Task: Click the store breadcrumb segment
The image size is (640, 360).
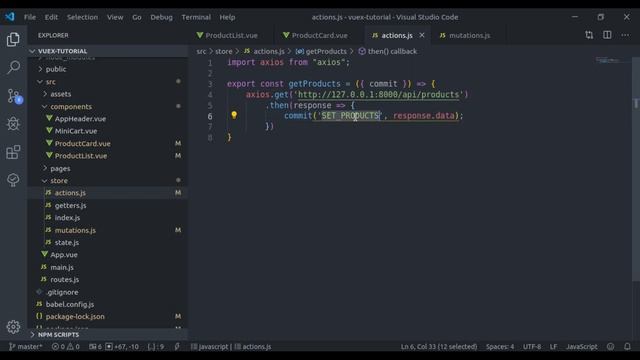Action: 223,51
